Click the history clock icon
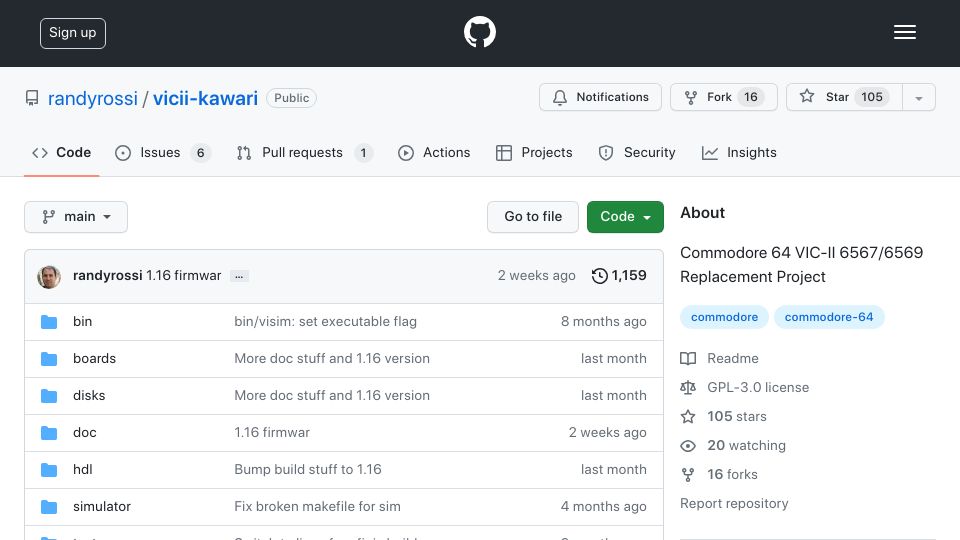Screen dimensions: 960x540 tap(599, 276)
